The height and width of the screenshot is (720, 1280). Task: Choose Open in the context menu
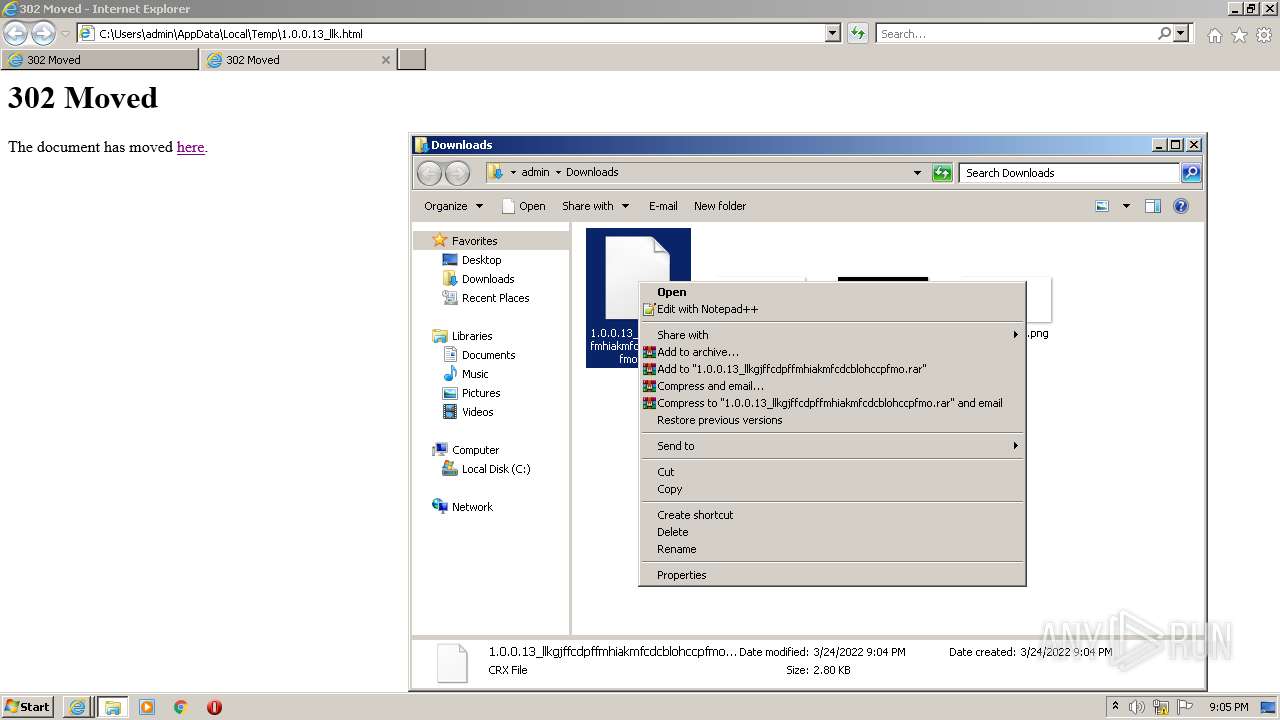click(x=832, y=292)
